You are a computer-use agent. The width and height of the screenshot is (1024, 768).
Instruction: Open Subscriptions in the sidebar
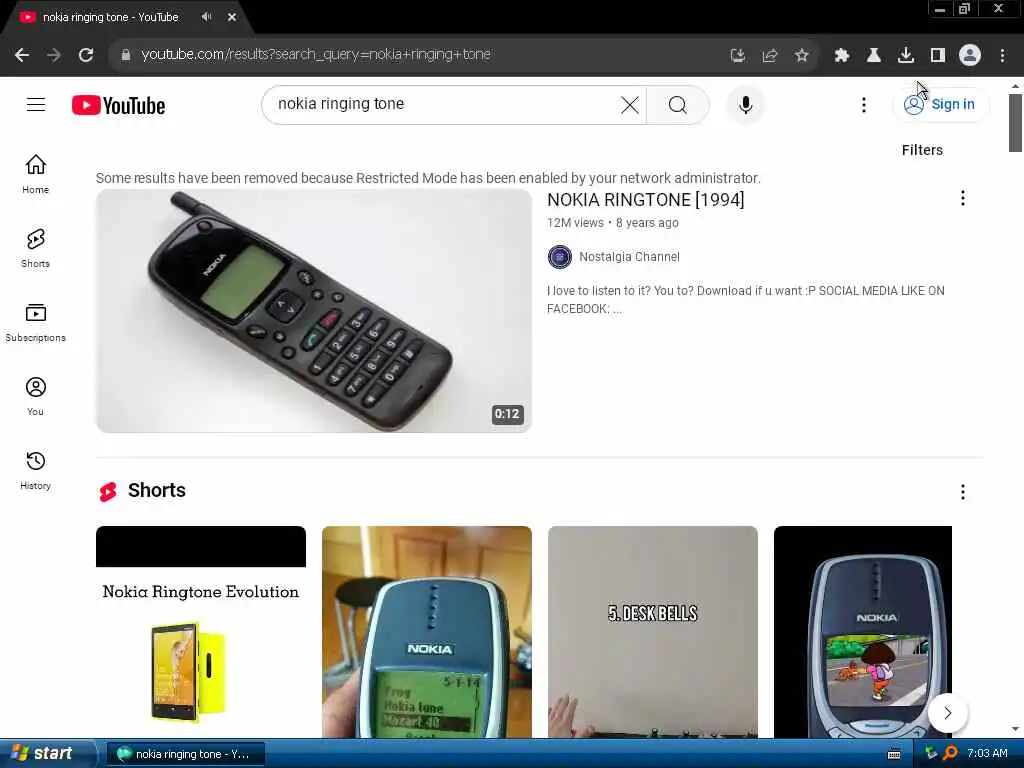(x=35, y=323)
